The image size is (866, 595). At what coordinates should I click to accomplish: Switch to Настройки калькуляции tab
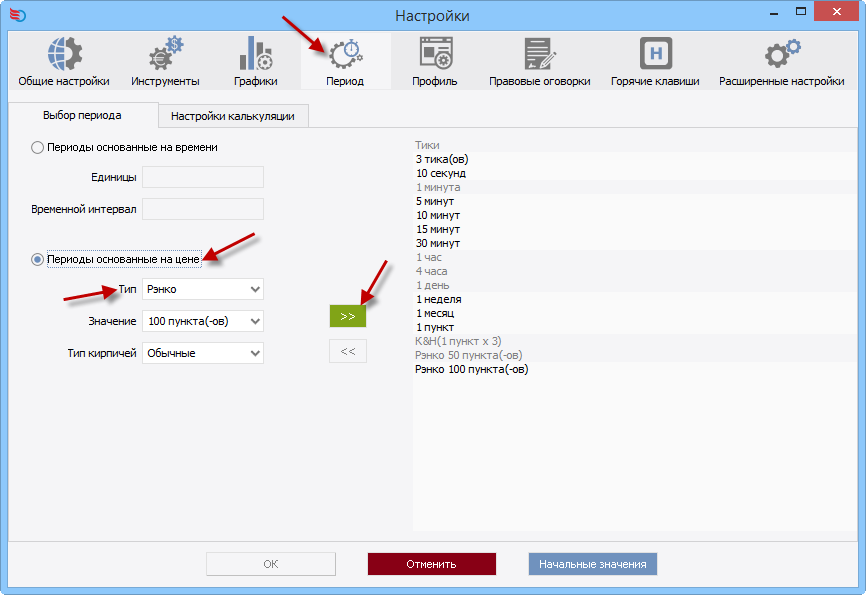pos(232,116)
